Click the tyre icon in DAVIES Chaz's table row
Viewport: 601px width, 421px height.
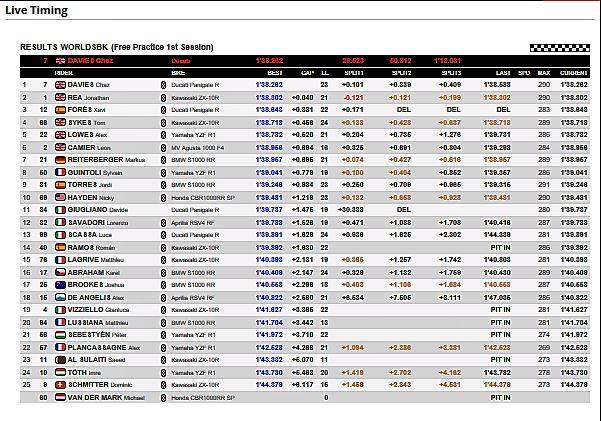pos(163,85)
